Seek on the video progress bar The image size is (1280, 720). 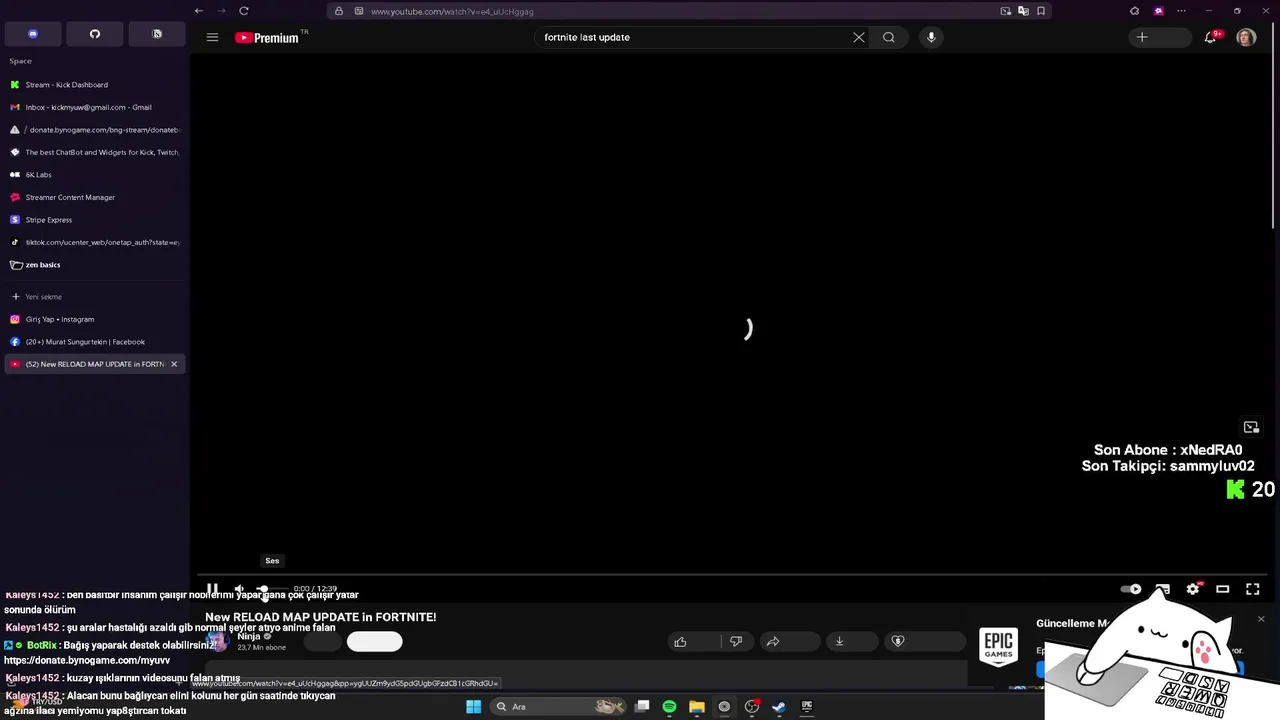coord(731,575)
